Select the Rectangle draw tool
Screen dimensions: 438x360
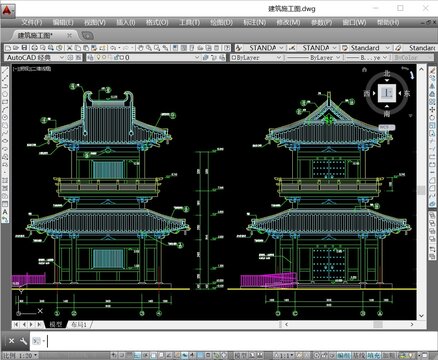5,102
